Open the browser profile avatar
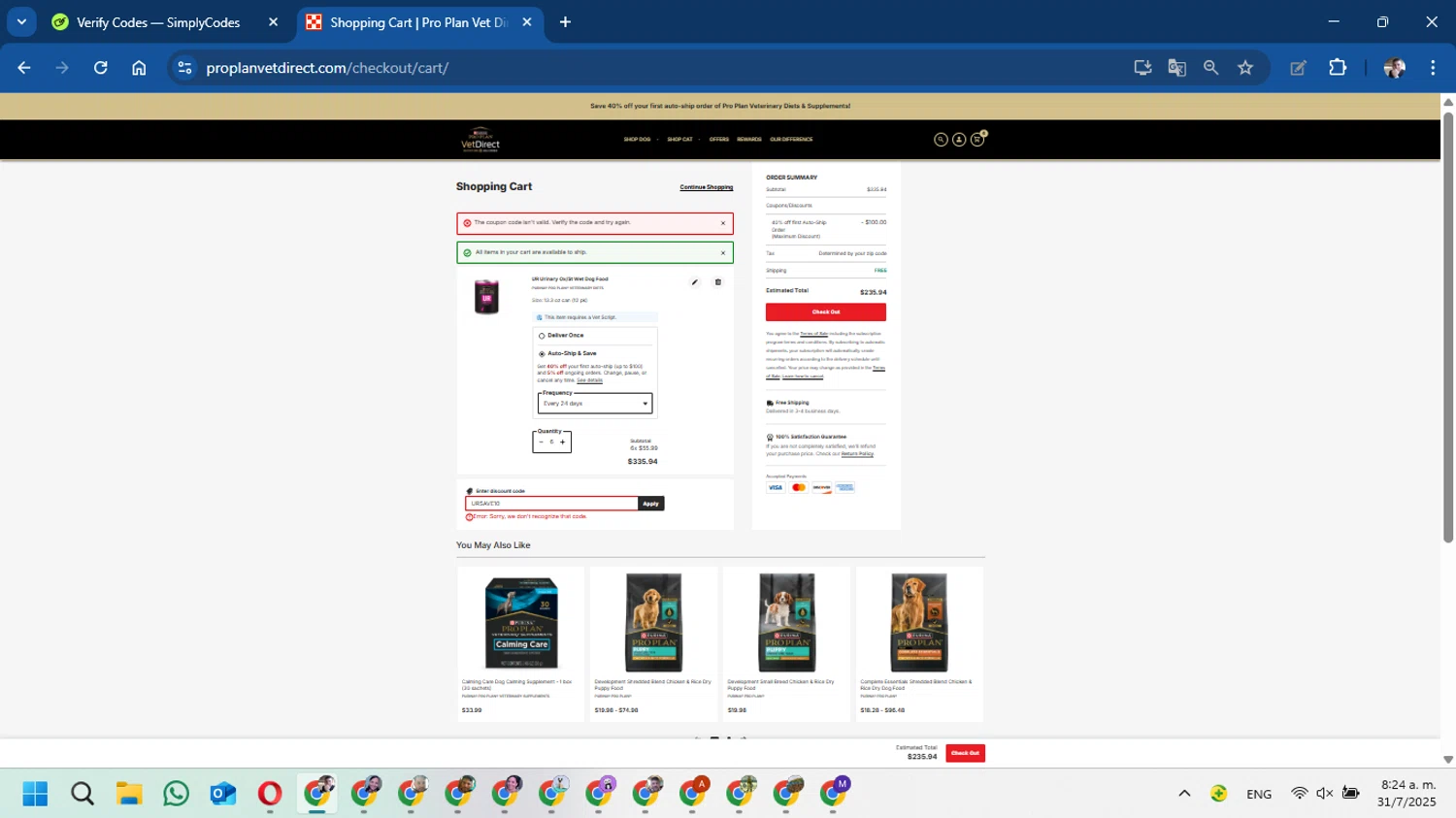Viewport: 1456px width, 818px height. click(x=1394, y=68)
